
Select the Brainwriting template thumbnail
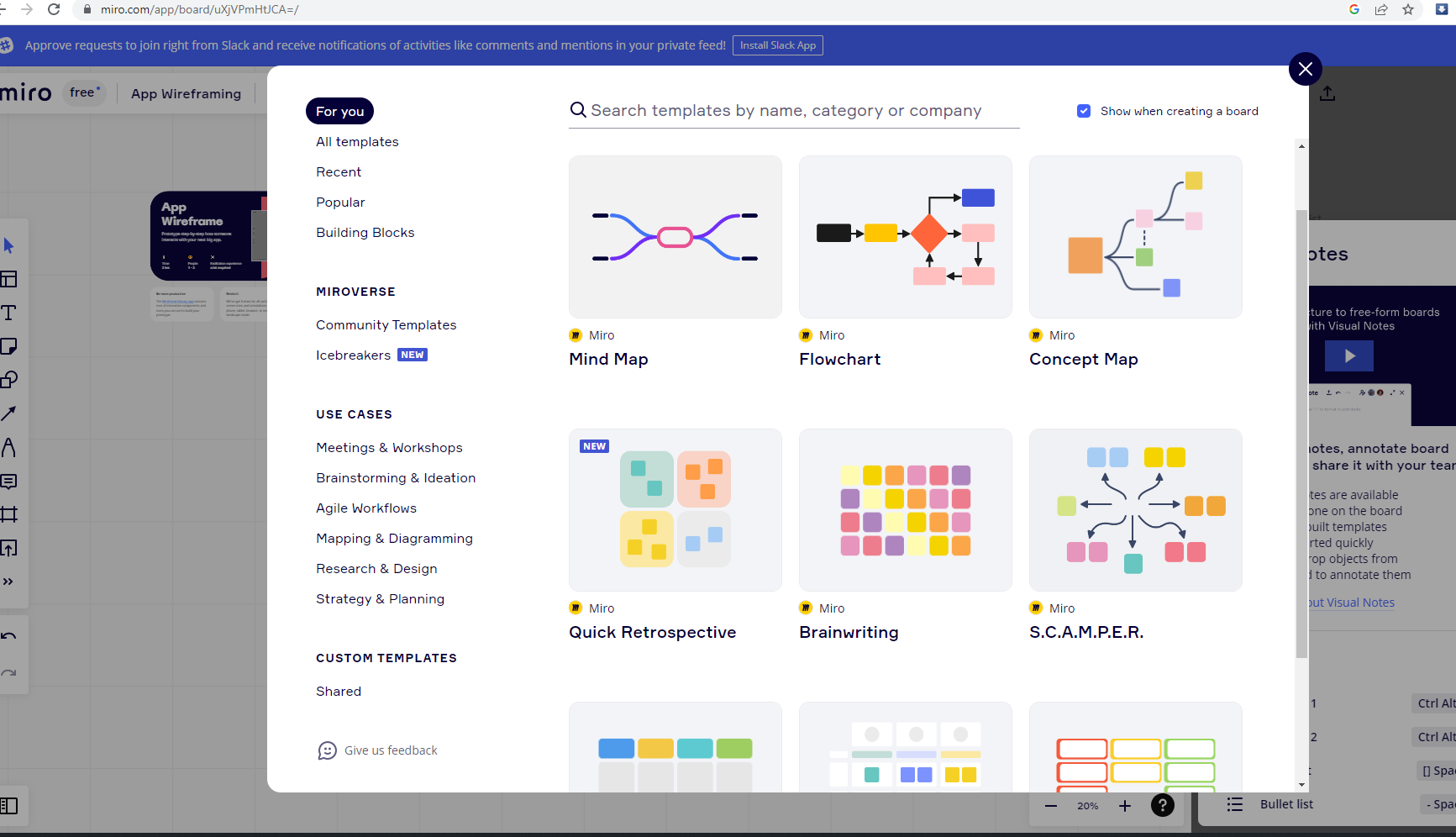click(x=906, y=510)
